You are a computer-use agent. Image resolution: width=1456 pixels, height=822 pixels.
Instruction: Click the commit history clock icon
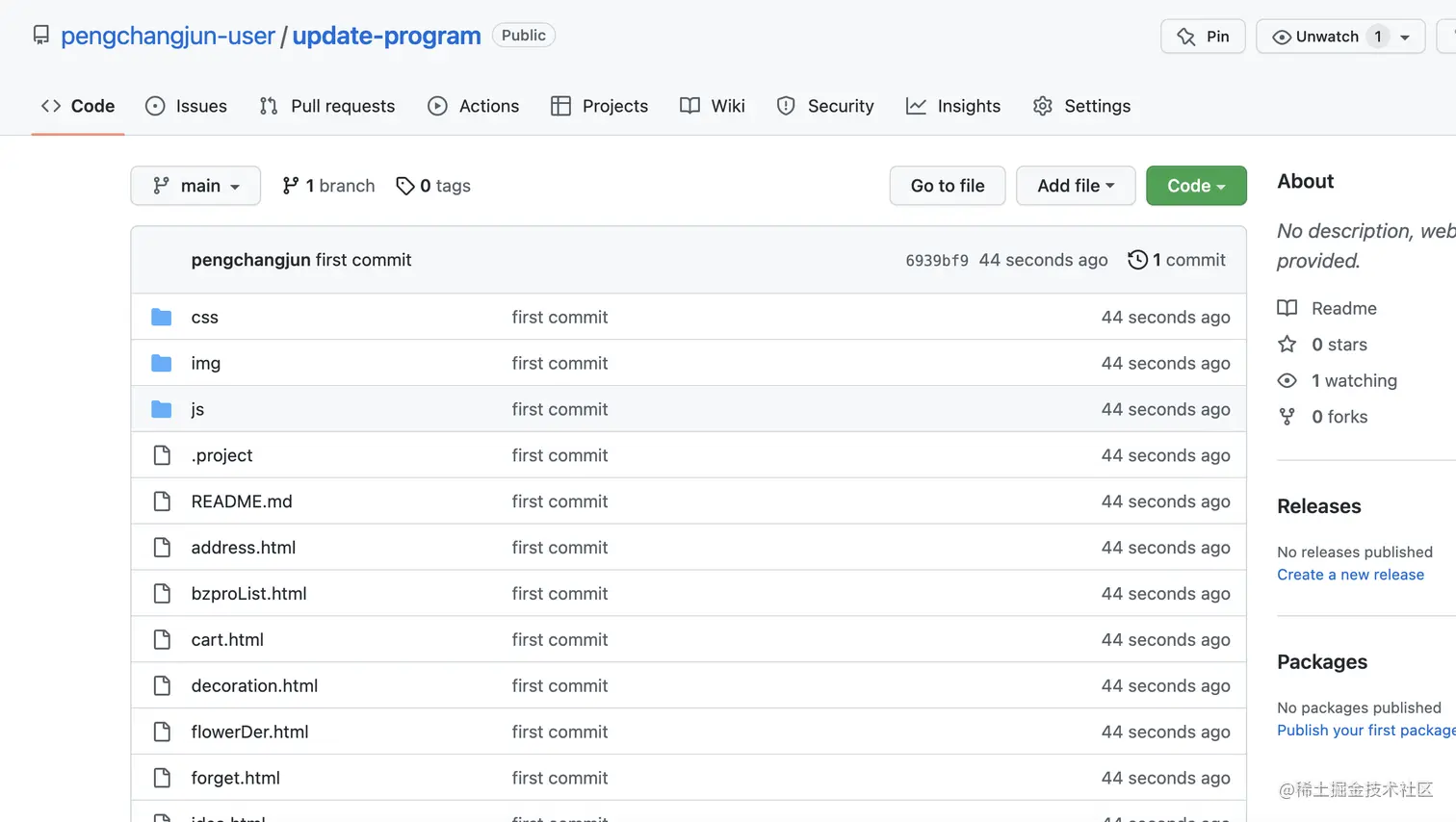click(1137, 260)
